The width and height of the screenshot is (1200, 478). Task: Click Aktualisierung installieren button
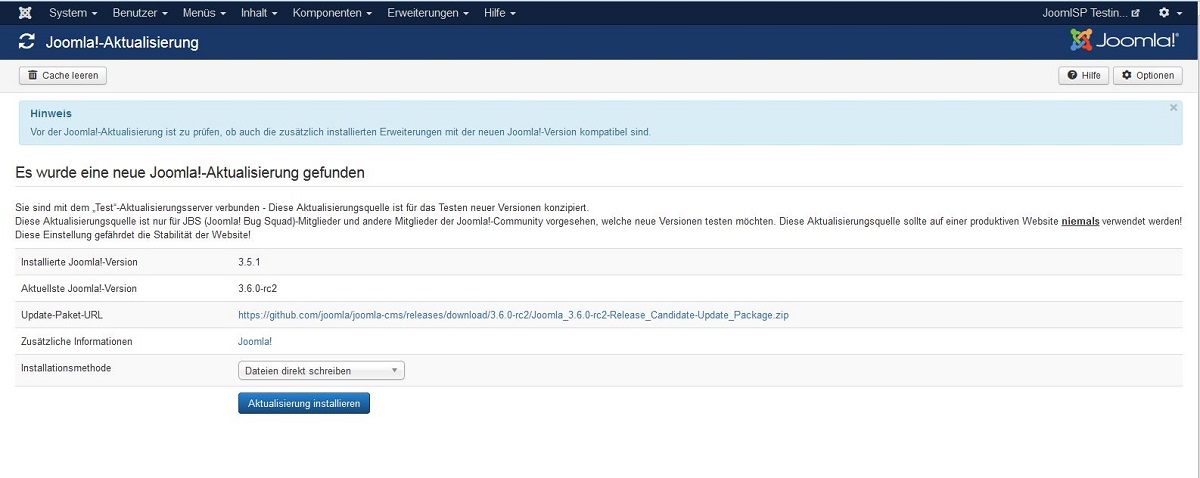[304, 402]
